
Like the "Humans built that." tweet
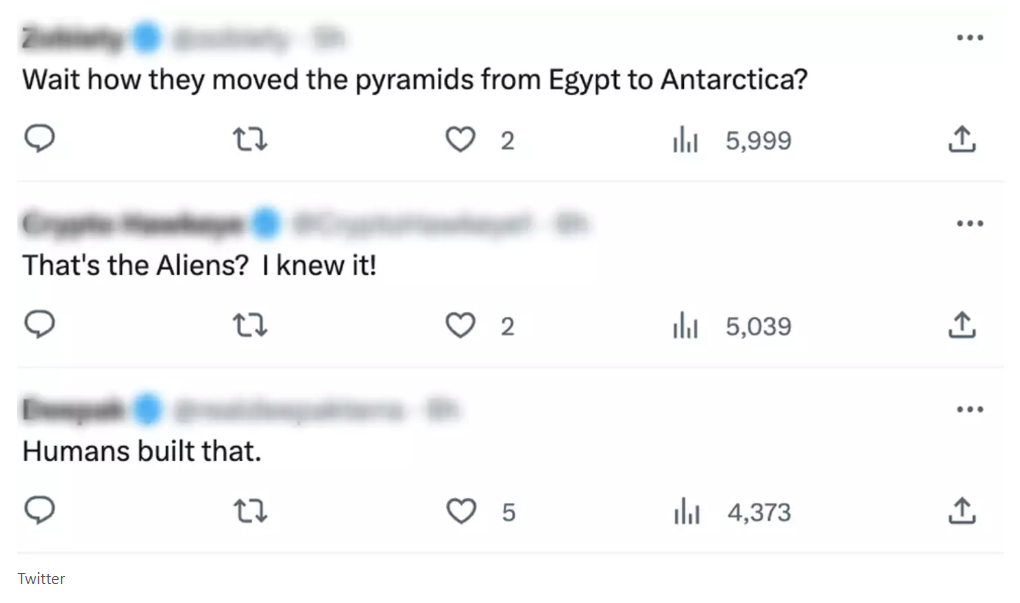pyautogui.click(x=460, y=512)
